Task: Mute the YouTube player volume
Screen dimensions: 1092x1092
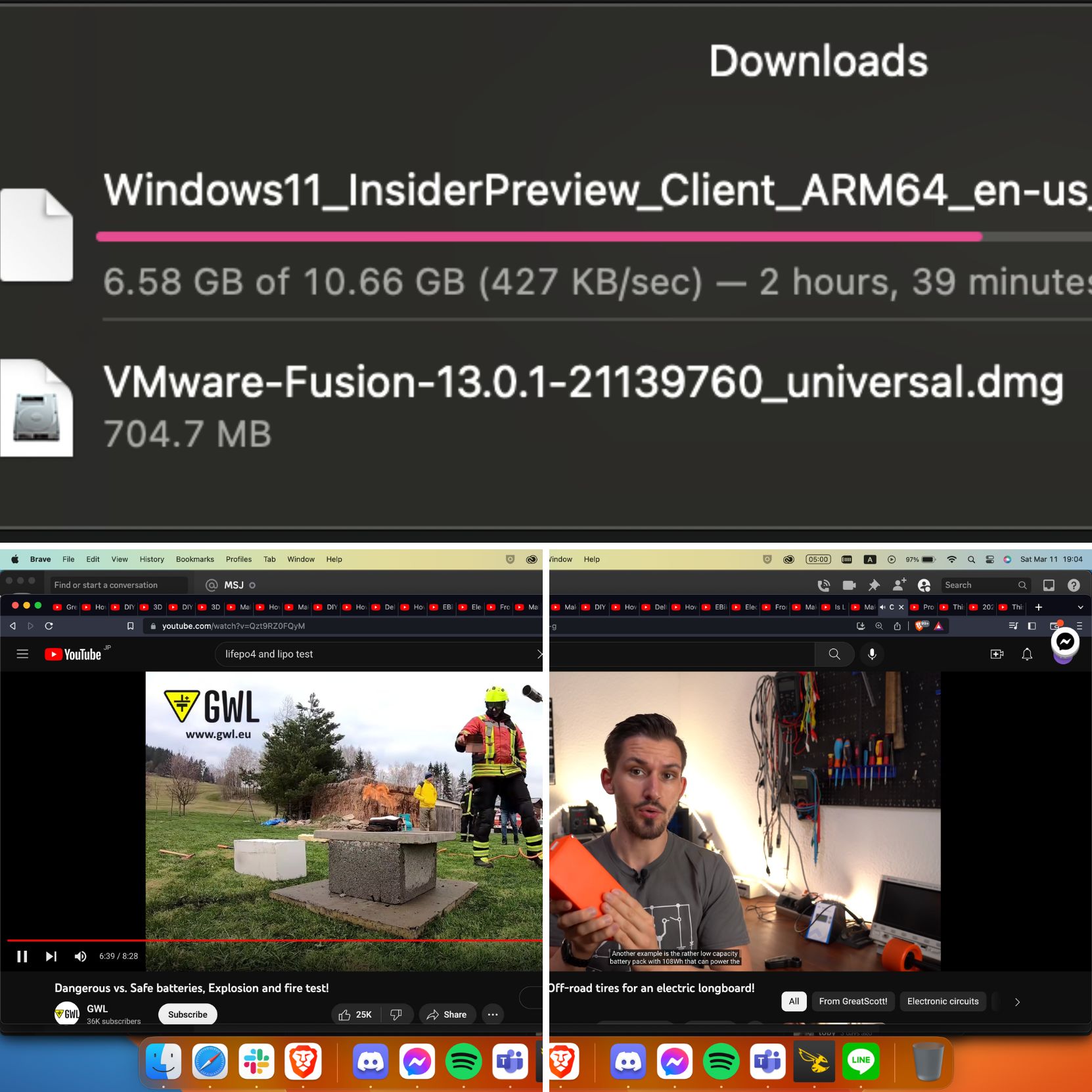Action: coord(80,956)
